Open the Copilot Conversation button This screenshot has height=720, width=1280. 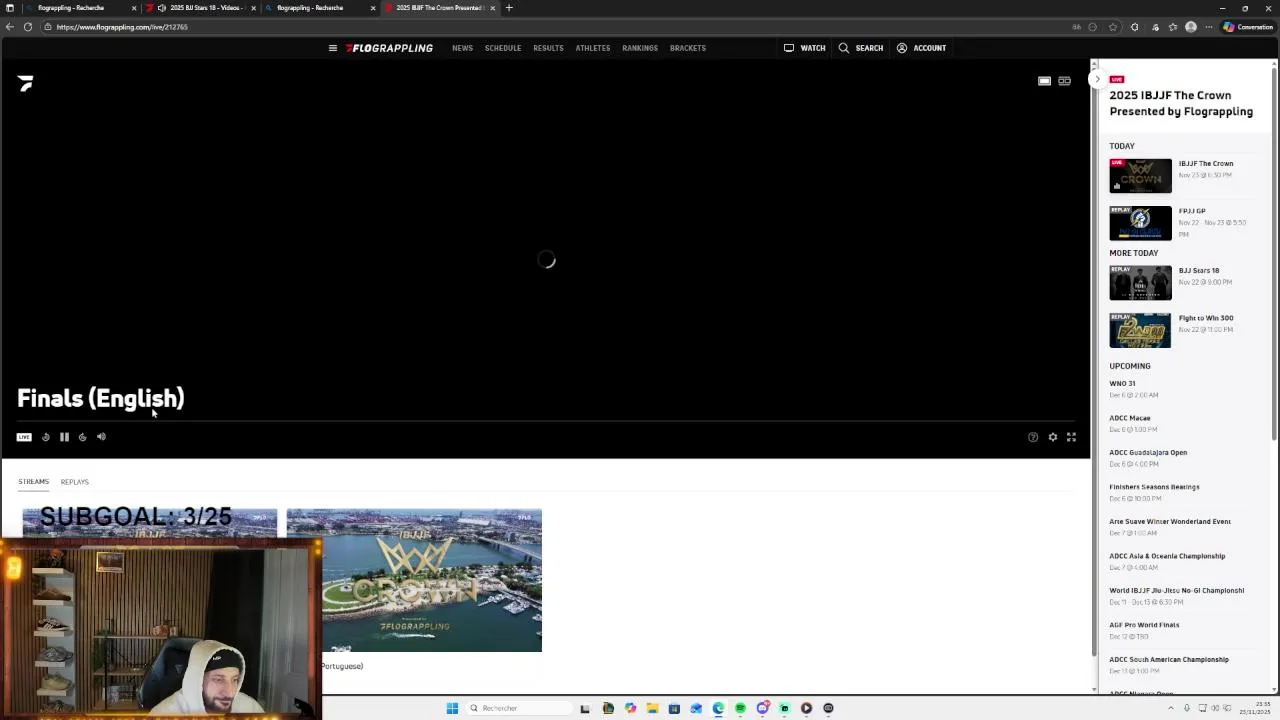[x=1248, y=27]
